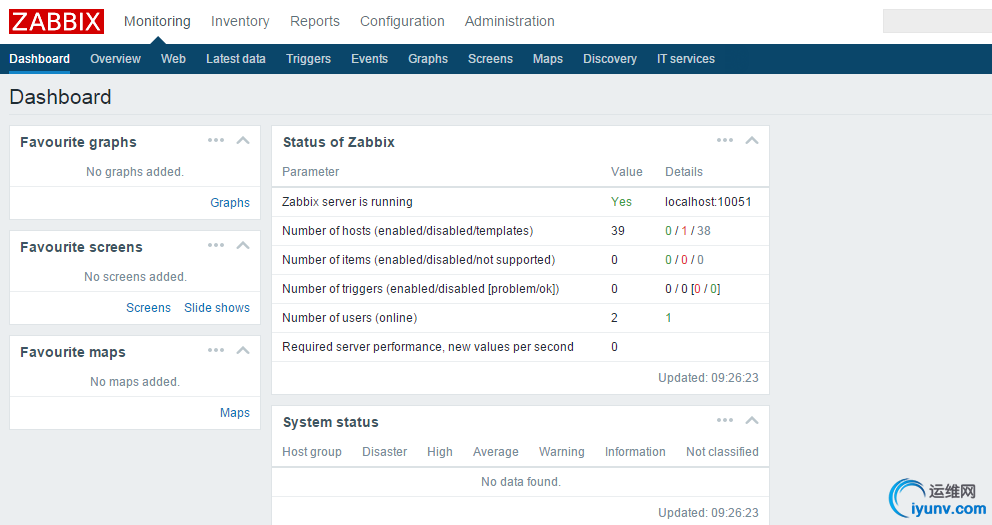The image size is (992, 525).
Task: Click the search input field
Action: tap(938, 22)
